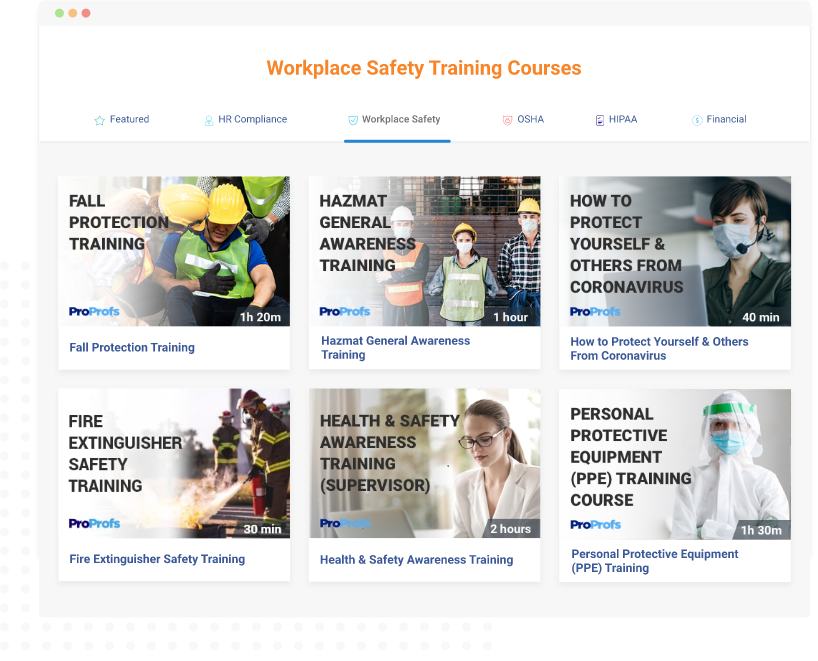Open the HIPAA courses tab

click(x=617, y=119)
